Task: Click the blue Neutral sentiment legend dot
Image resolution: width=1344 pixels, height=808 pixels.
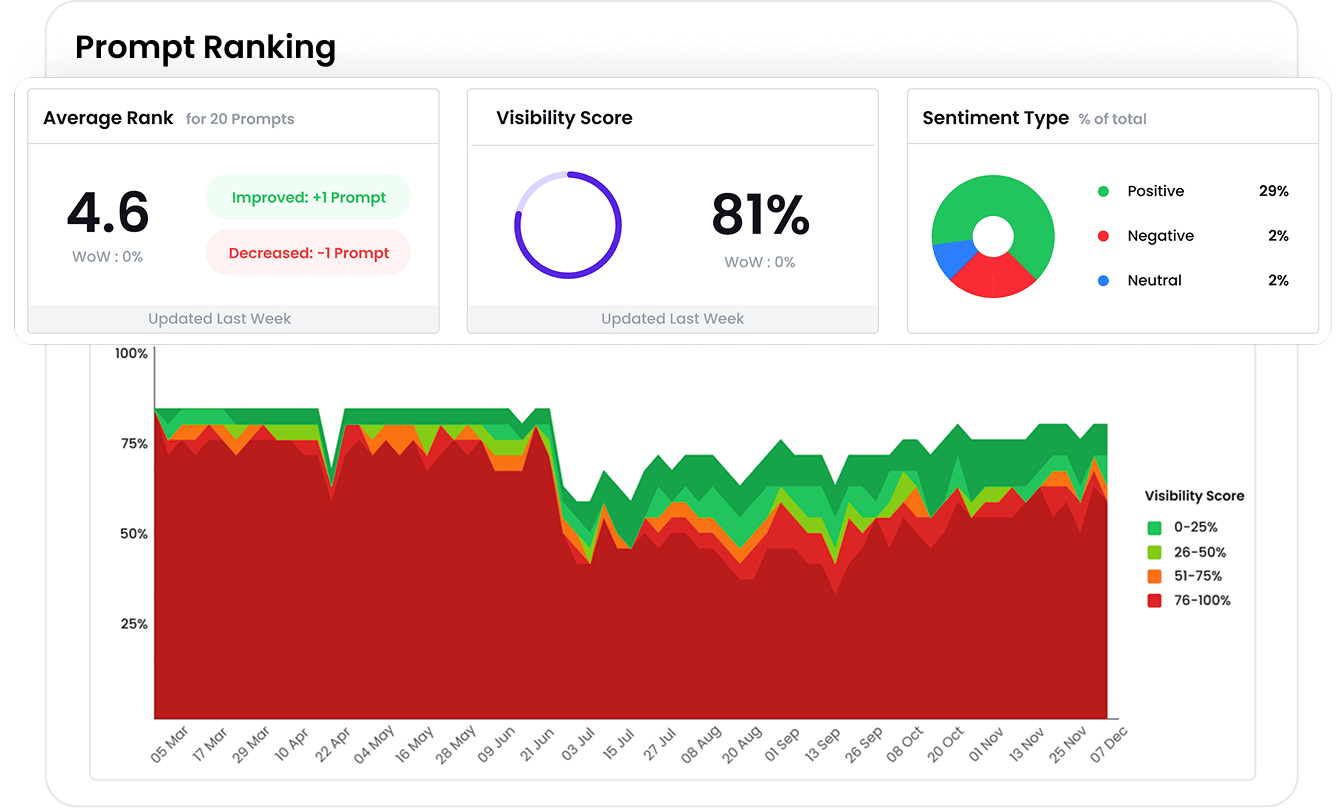Action: point(1103,281)
